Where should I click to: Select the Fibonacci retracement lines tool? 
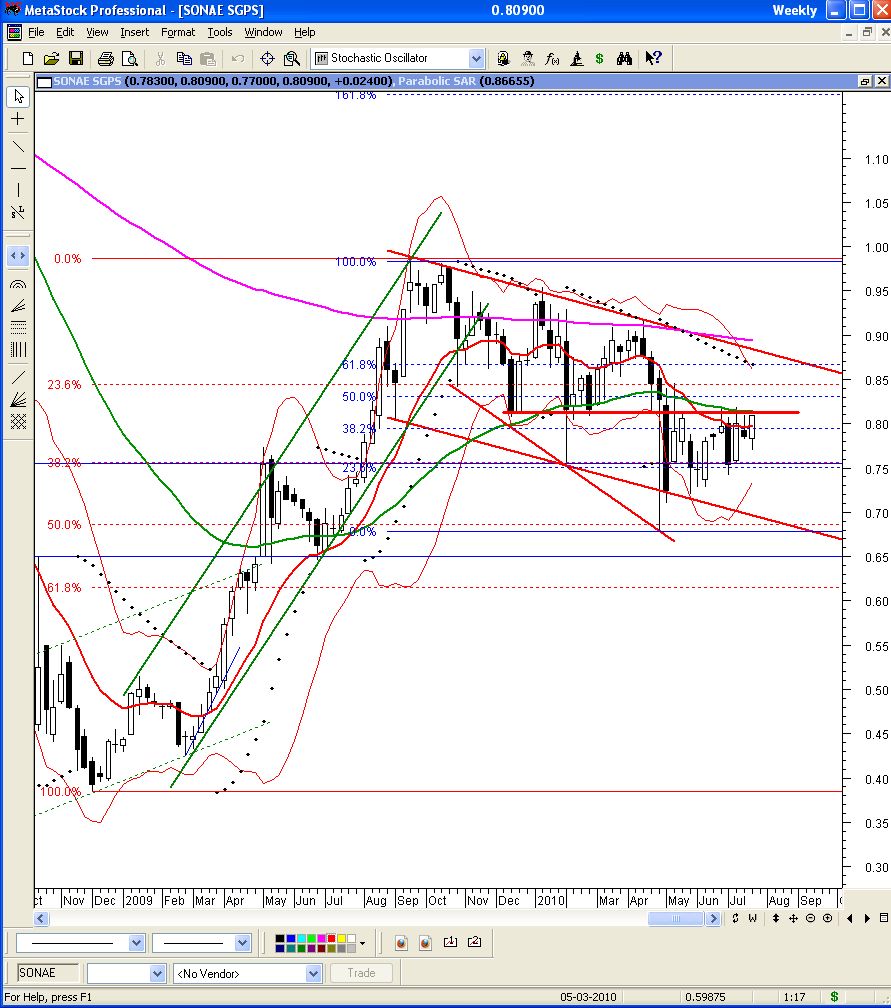[18, 327]
